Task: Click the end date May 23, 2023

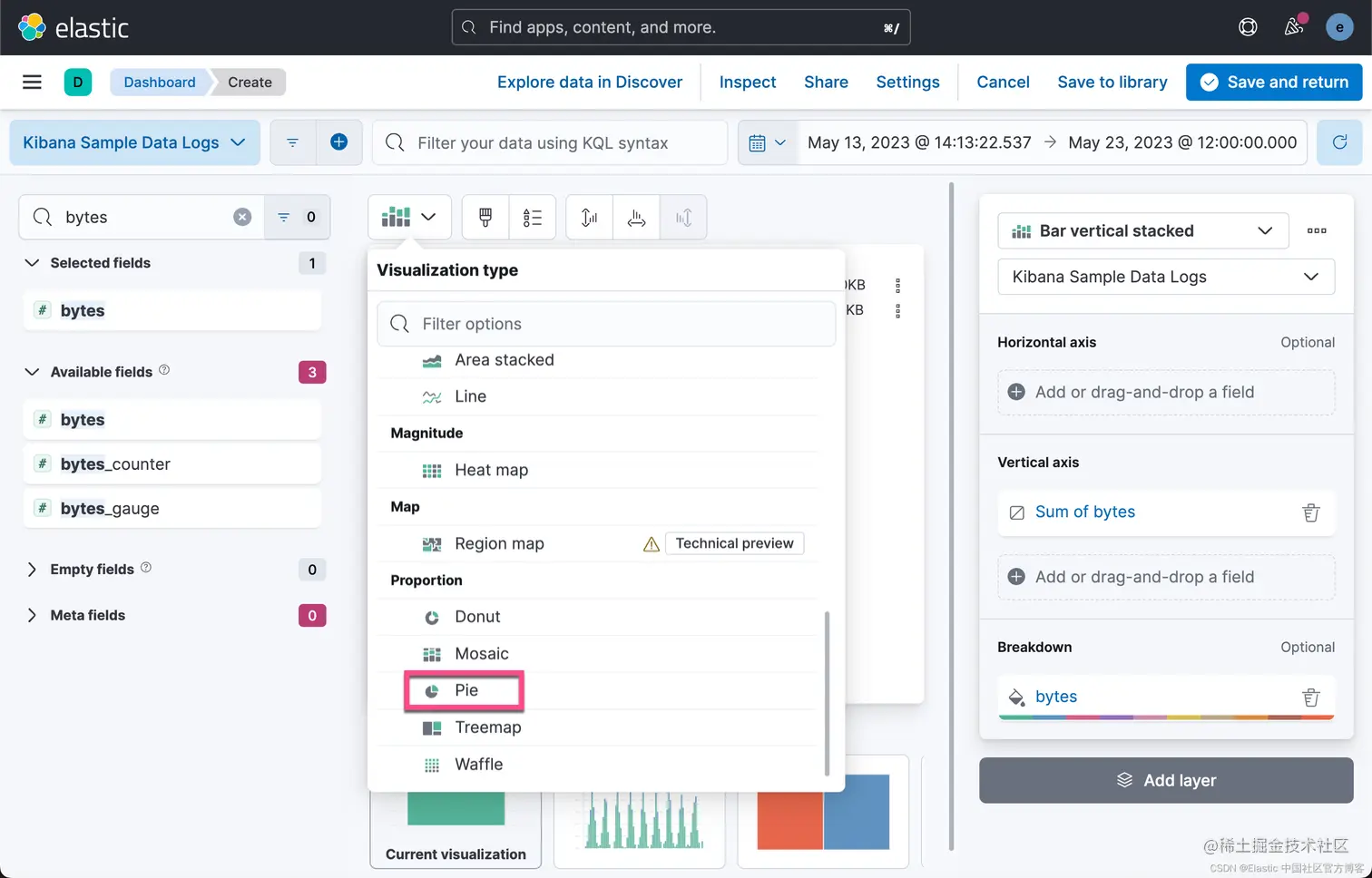Action: click(x=1182, y=142)
